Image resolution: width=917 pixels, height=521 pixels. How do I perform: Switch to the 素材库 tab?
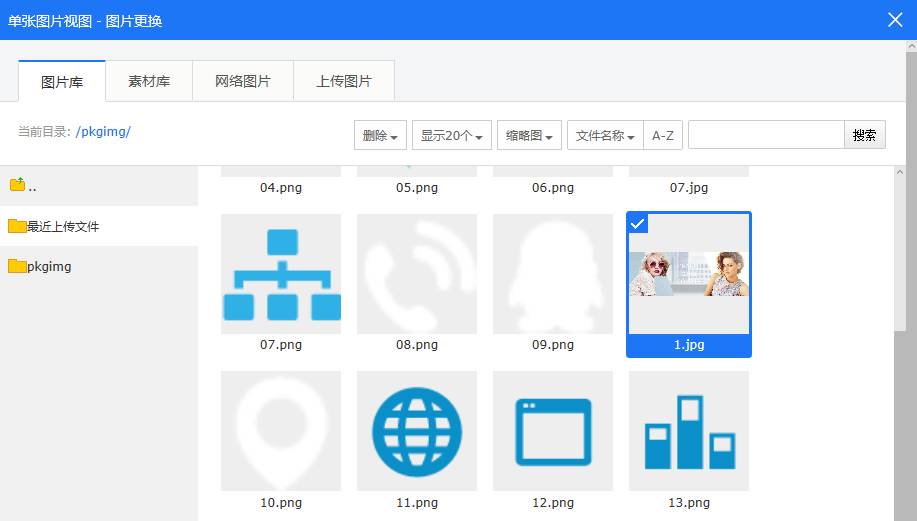[149, 81]
